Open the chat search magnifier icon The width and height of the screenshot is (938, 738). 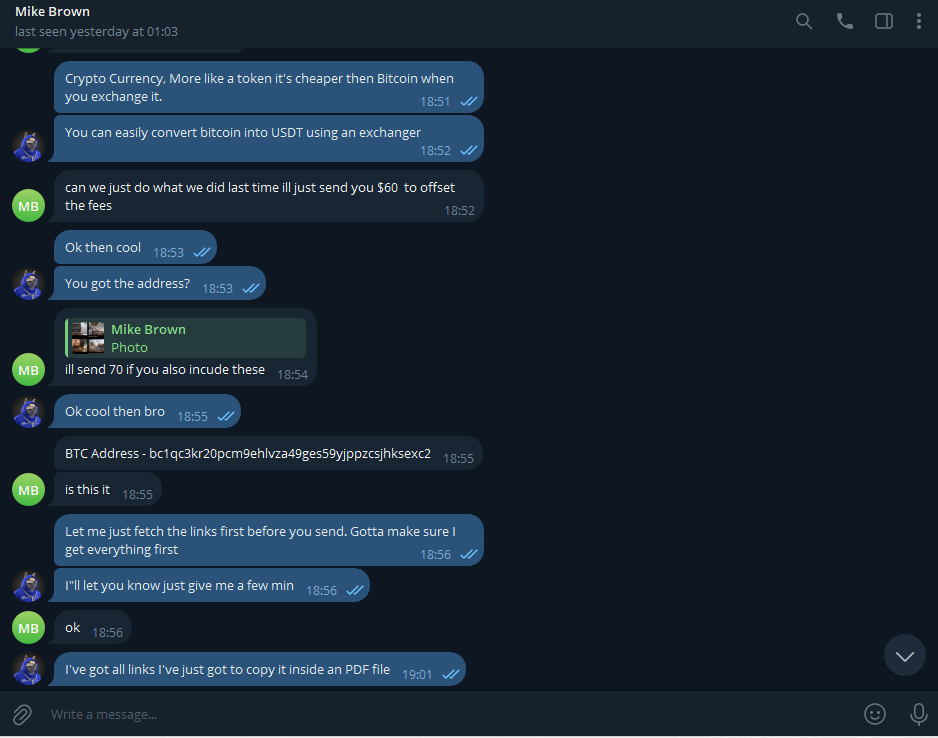(804, 22)
